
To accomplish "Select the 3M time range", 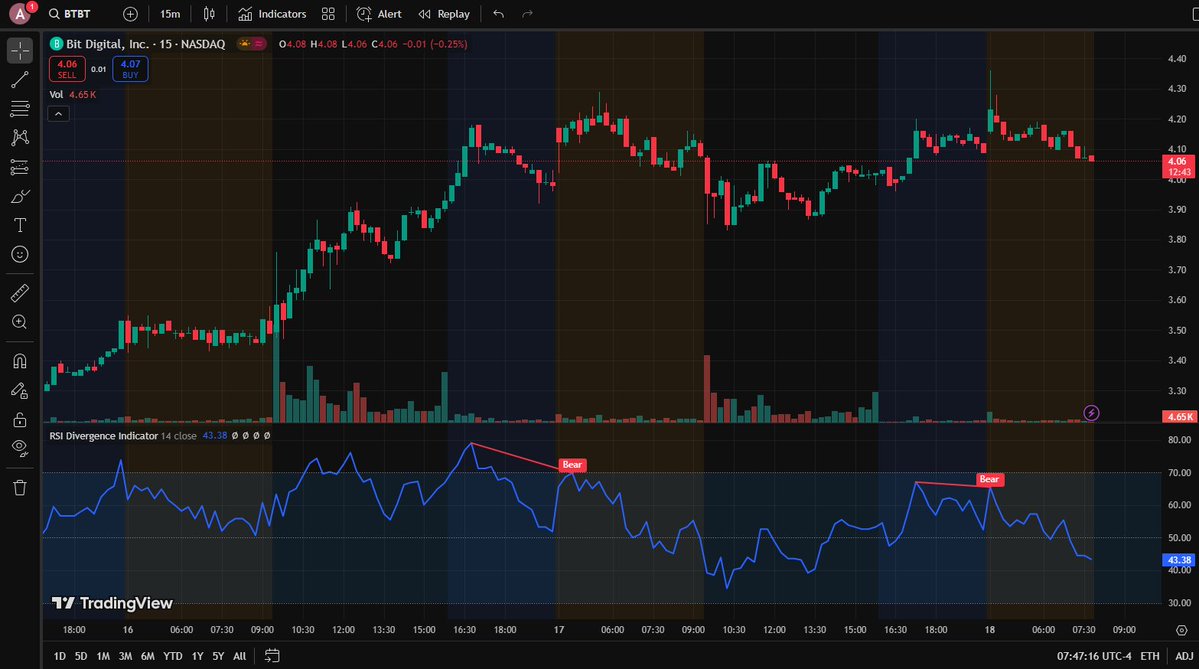I will pos(125,656).
